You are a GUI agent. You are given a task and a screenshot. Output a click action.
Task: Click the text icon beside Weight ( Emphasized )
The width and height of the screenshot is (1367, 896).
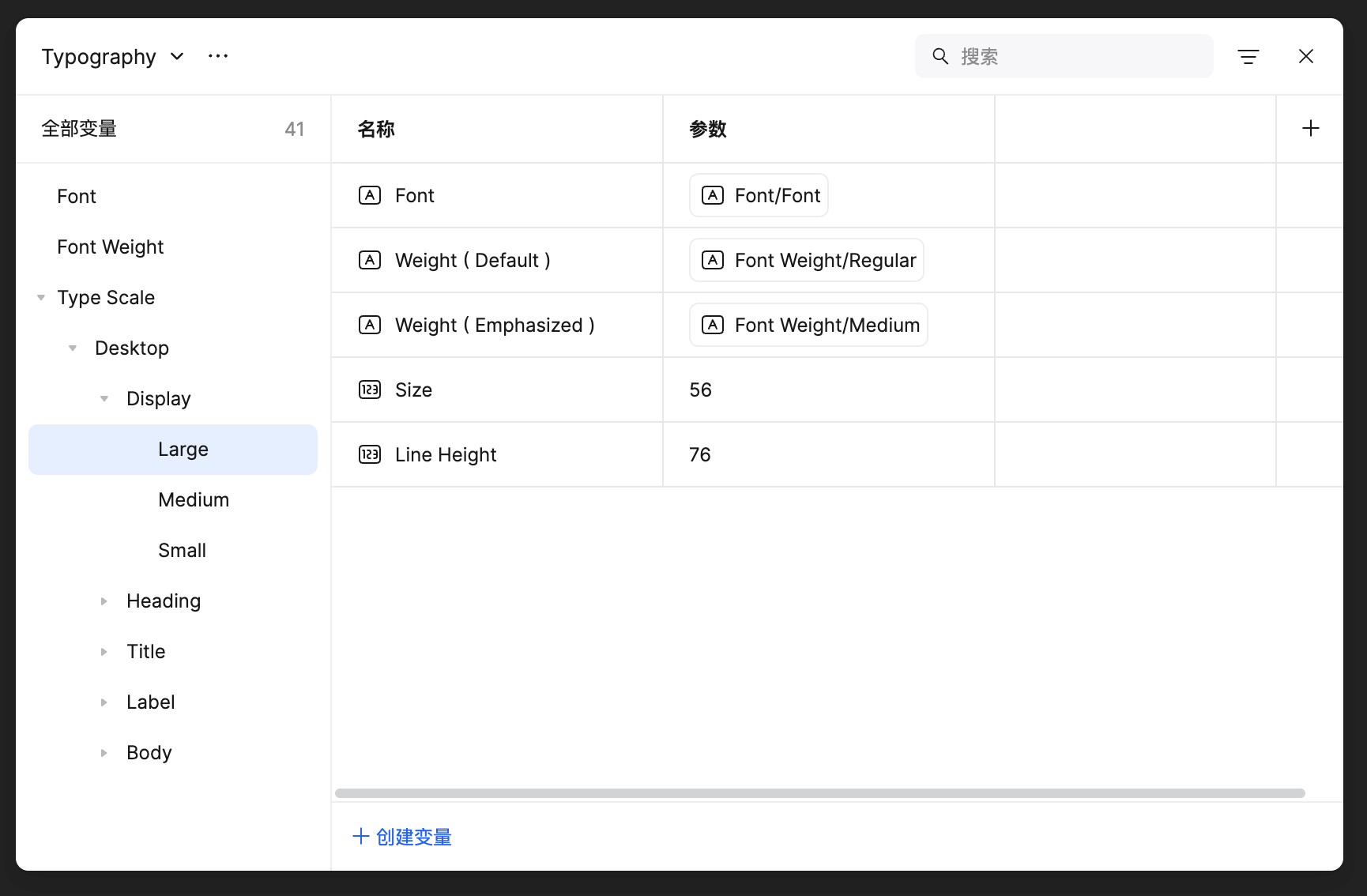tap(370, 324)
